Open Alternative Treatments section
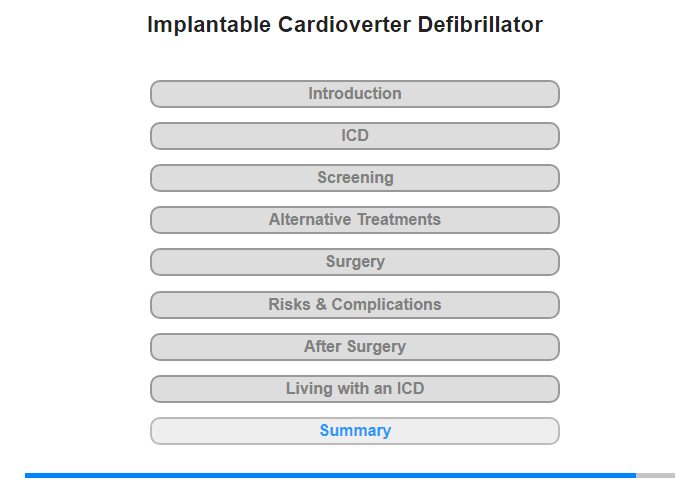This screenshot has width=700, height=480. [x=354, y=220]
